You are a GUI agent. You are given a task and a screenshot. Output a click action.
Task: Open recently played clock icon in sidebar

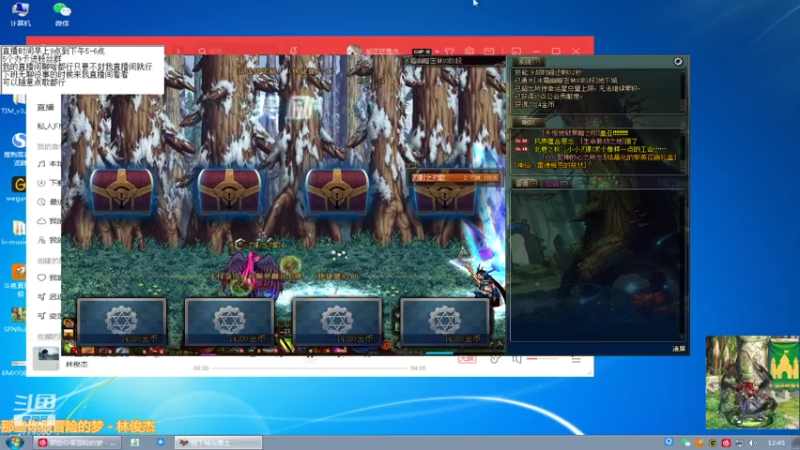[41, 202]
